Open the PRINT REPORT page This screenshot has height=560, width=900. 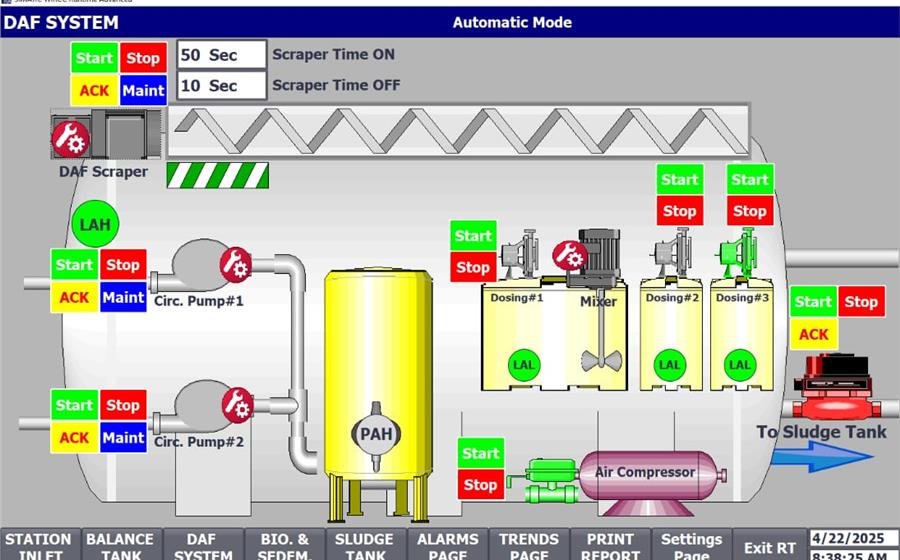point(610,545)
